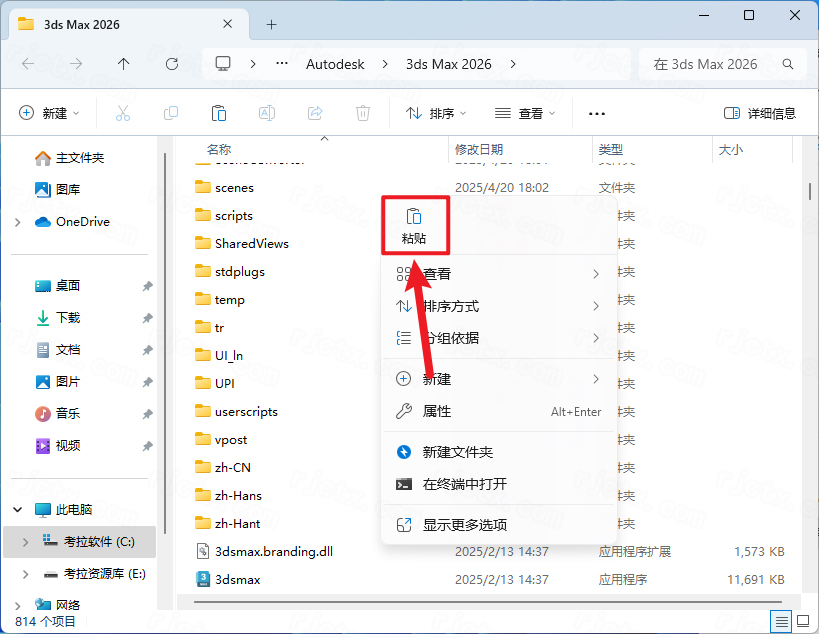819x634 pixels.
Task: Click the Rename toolbar icon
Action: point(267,113)
